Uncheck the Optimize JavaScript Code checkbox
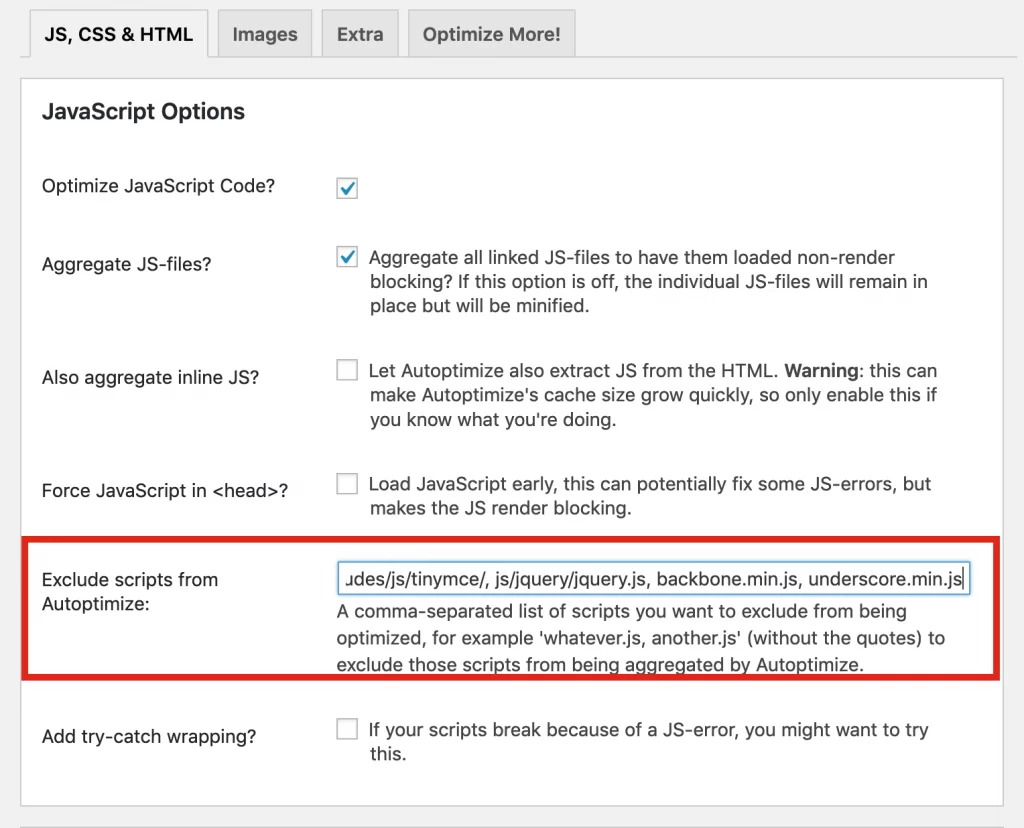Screen dimensions: 1024x828 click(x=347, y=188)
